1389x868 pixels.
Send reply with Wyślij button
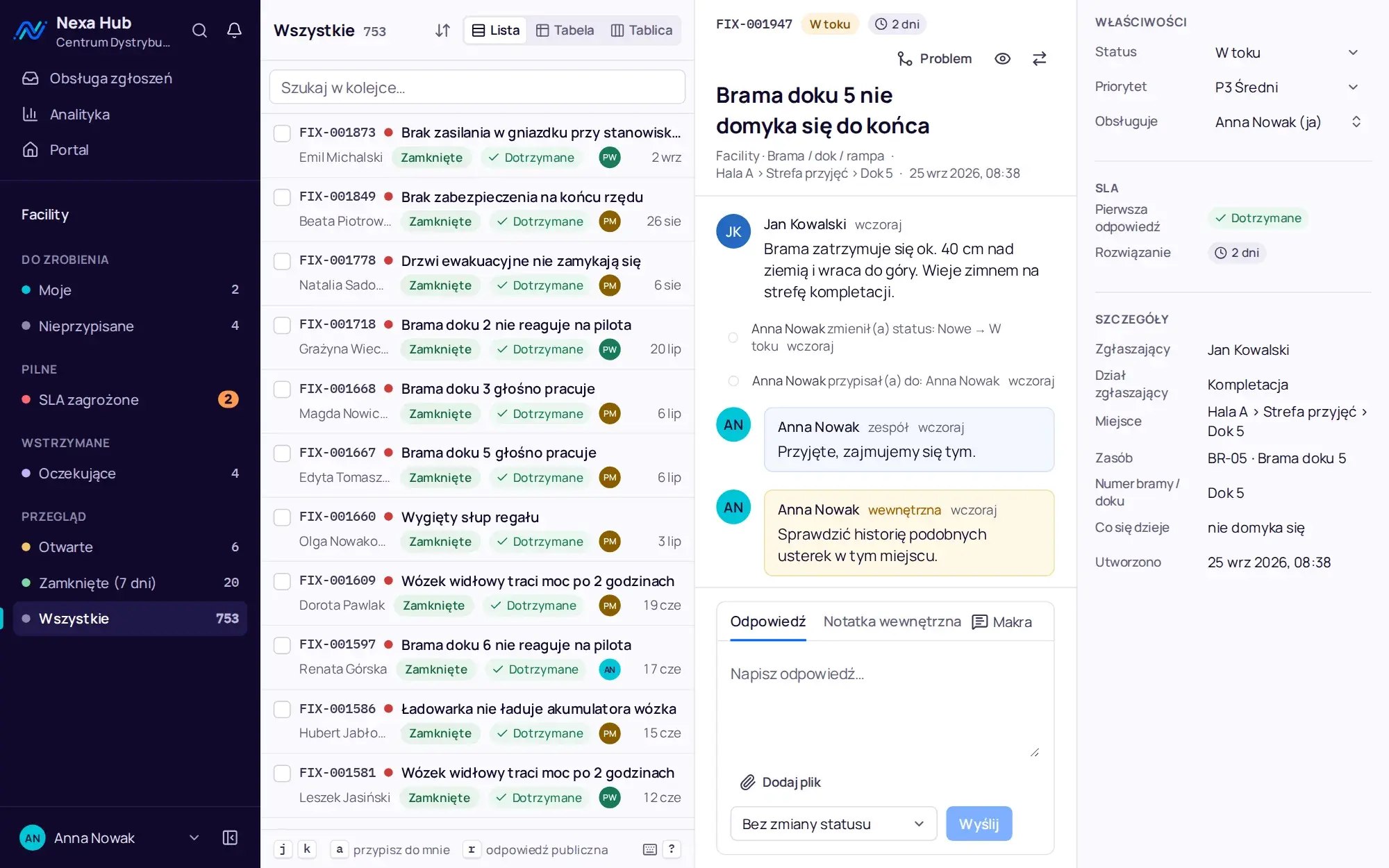click(979, 824)
